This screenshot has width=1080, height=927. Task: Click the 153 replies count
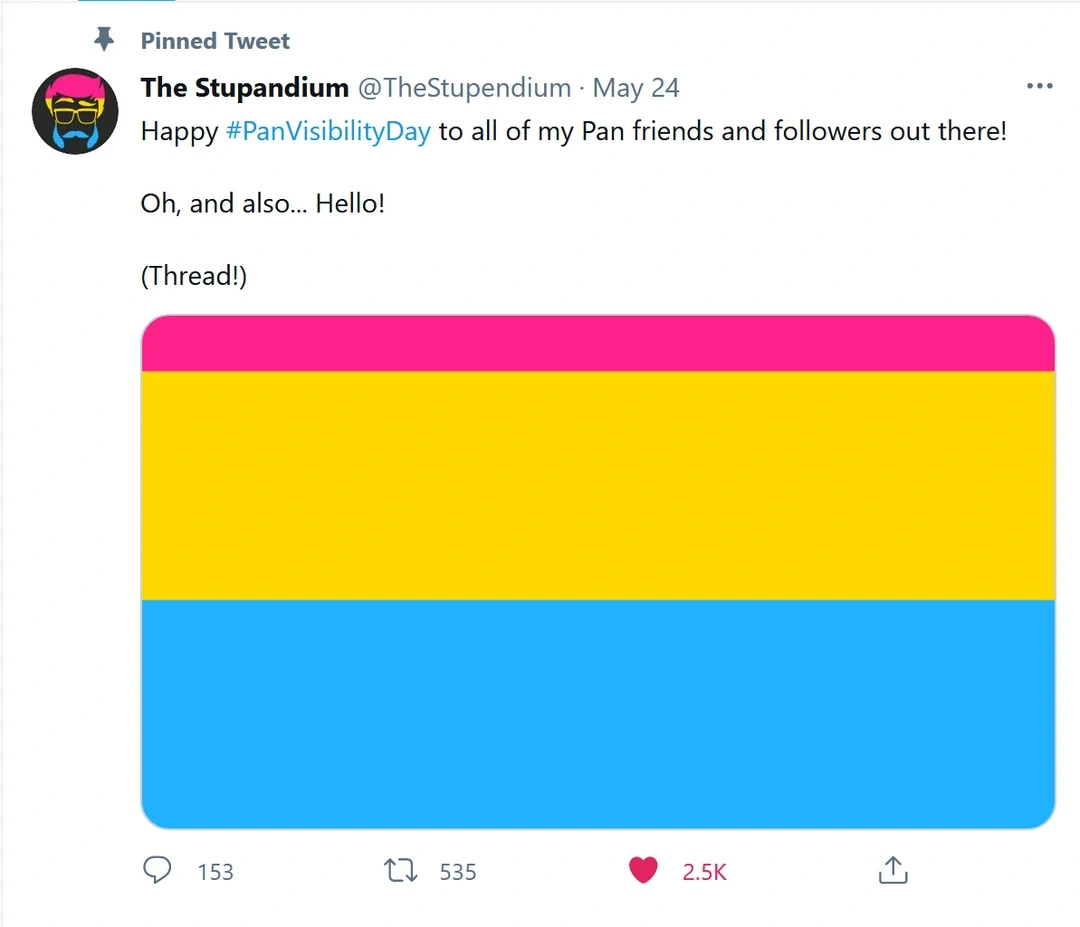pyautogui.click(x=215, y=872)
